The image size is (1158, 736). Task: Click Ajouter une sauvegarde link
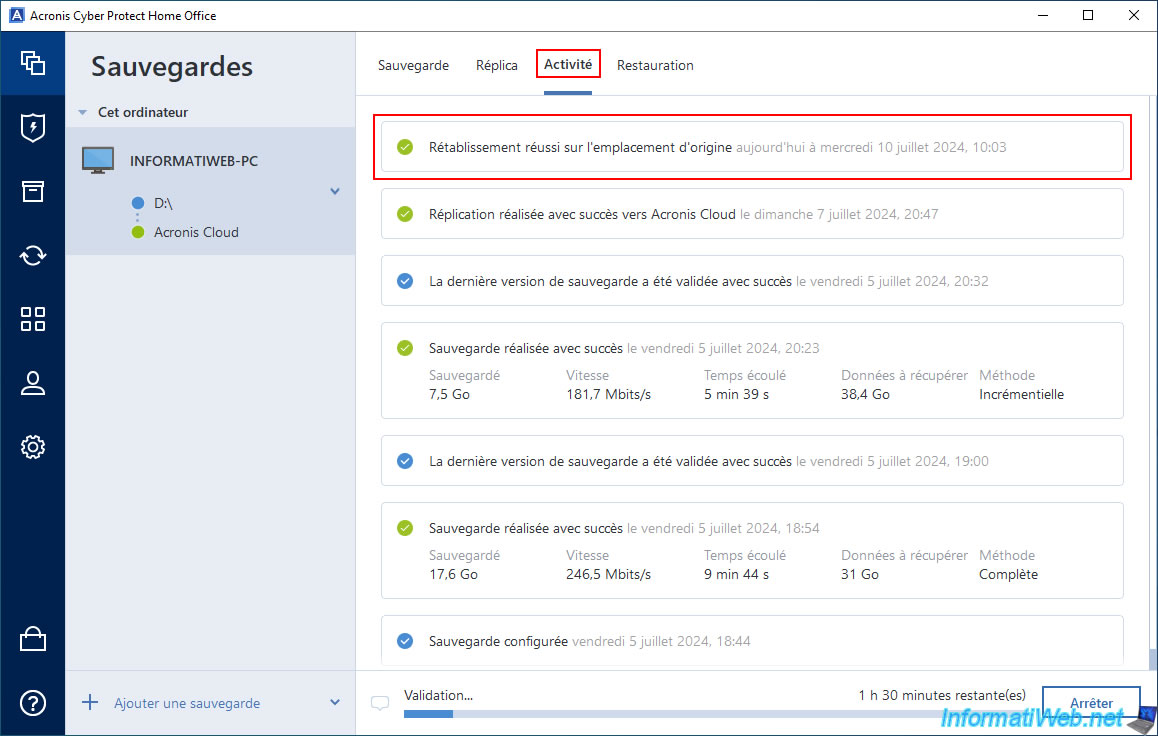(187, 703)
